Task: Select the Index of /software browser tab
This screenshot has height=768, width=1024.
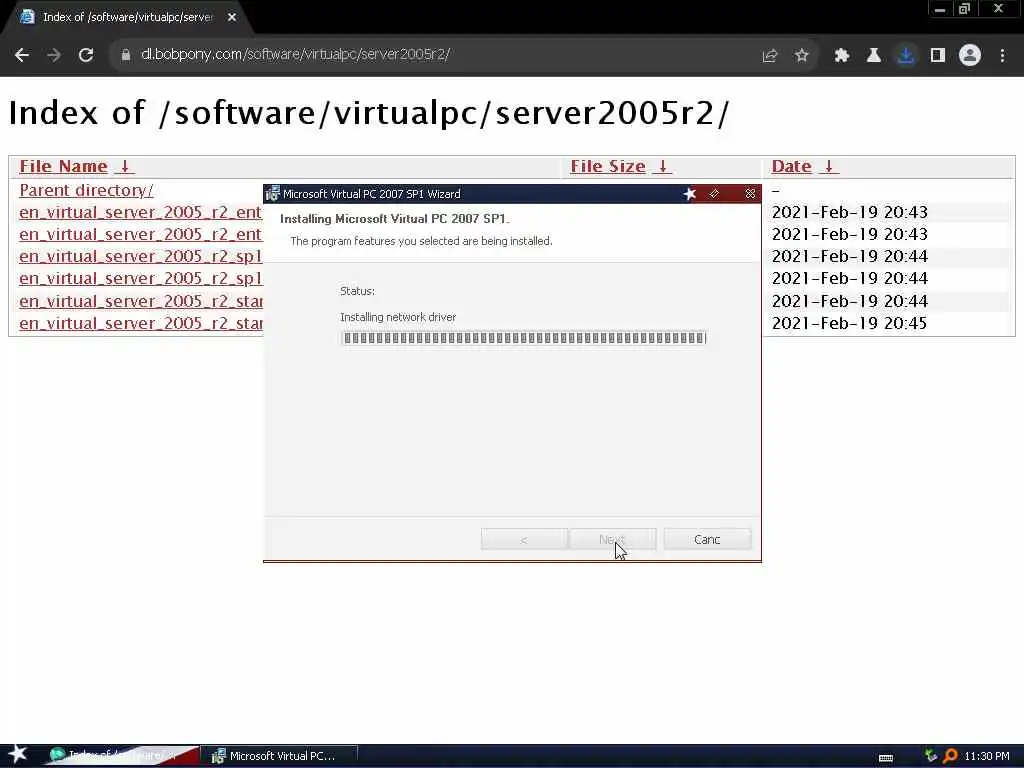Action: [127, 18]
